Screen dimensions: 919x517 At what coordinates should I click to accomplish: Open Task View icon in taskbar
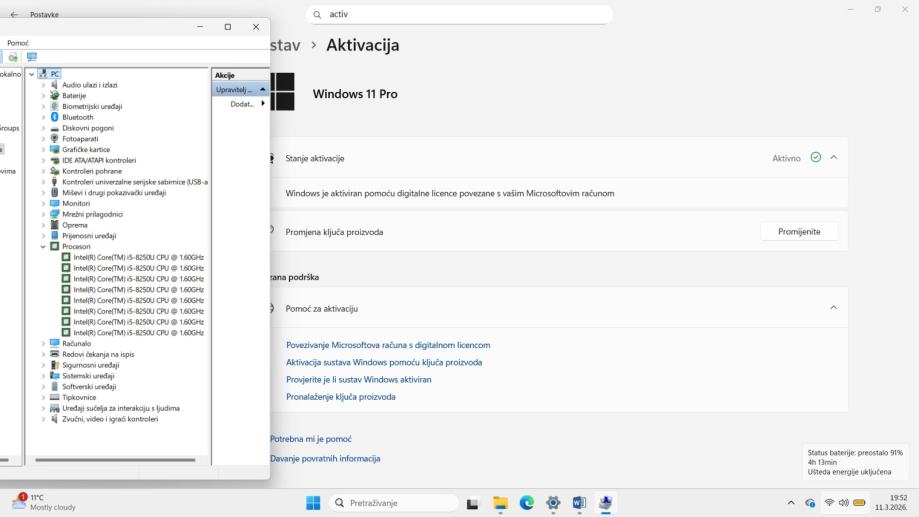472,503
